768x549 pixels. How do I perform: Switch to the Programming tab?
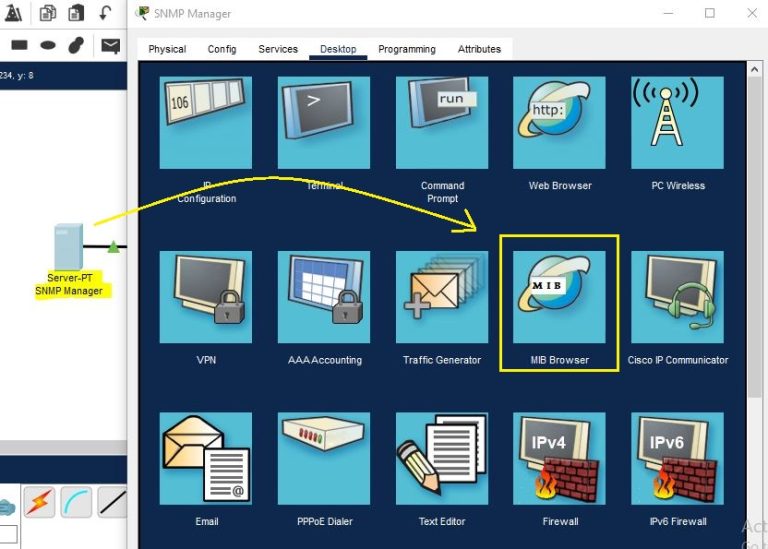tap(407, 49)
